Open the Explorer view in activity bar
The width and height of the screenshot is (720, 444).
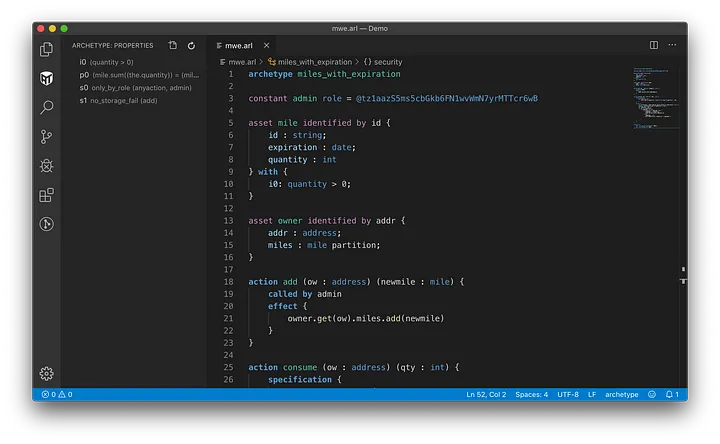click(x=46, y=49)
